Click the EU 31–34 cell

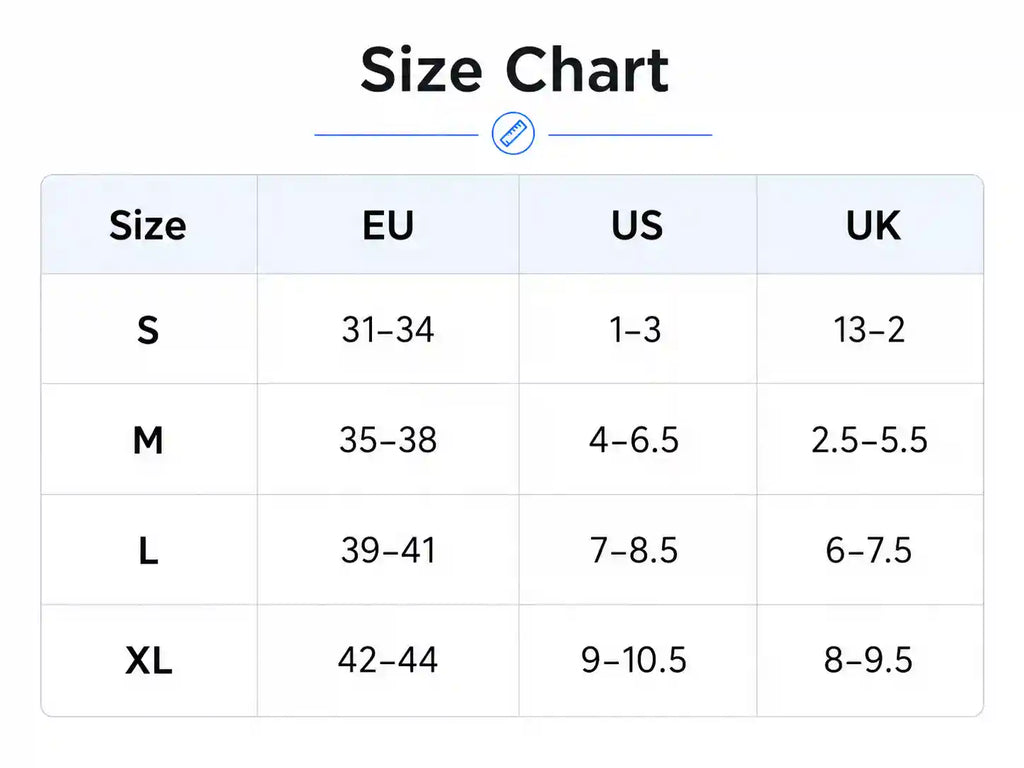(x=388, y=329)
